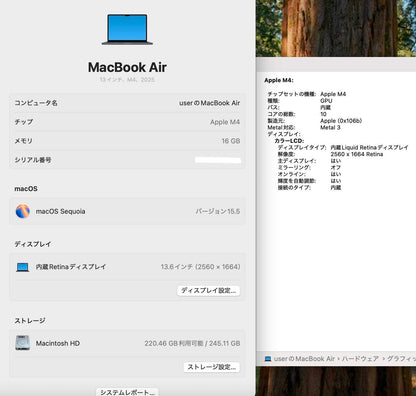Image resolution: width=416 pixels, height=396 pixels.
Task: Click the redacted serial number field
Action: tap(218, 160)
